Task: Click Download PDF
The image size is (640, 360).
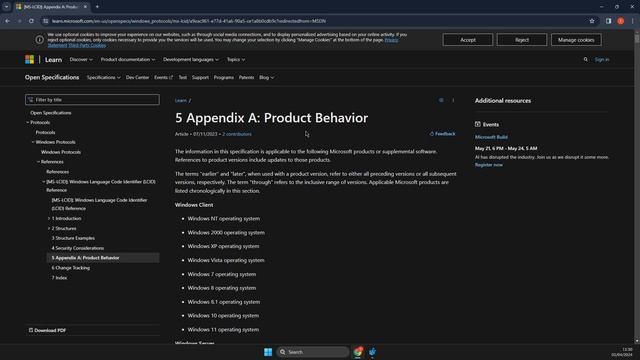Action: click(47, 330)
